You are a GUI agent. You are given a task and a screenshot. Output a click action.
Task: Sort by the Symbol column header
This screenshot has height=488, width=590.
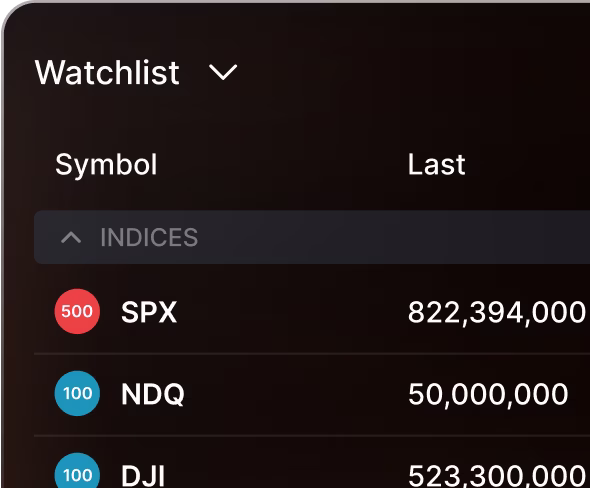pos(106,164)
